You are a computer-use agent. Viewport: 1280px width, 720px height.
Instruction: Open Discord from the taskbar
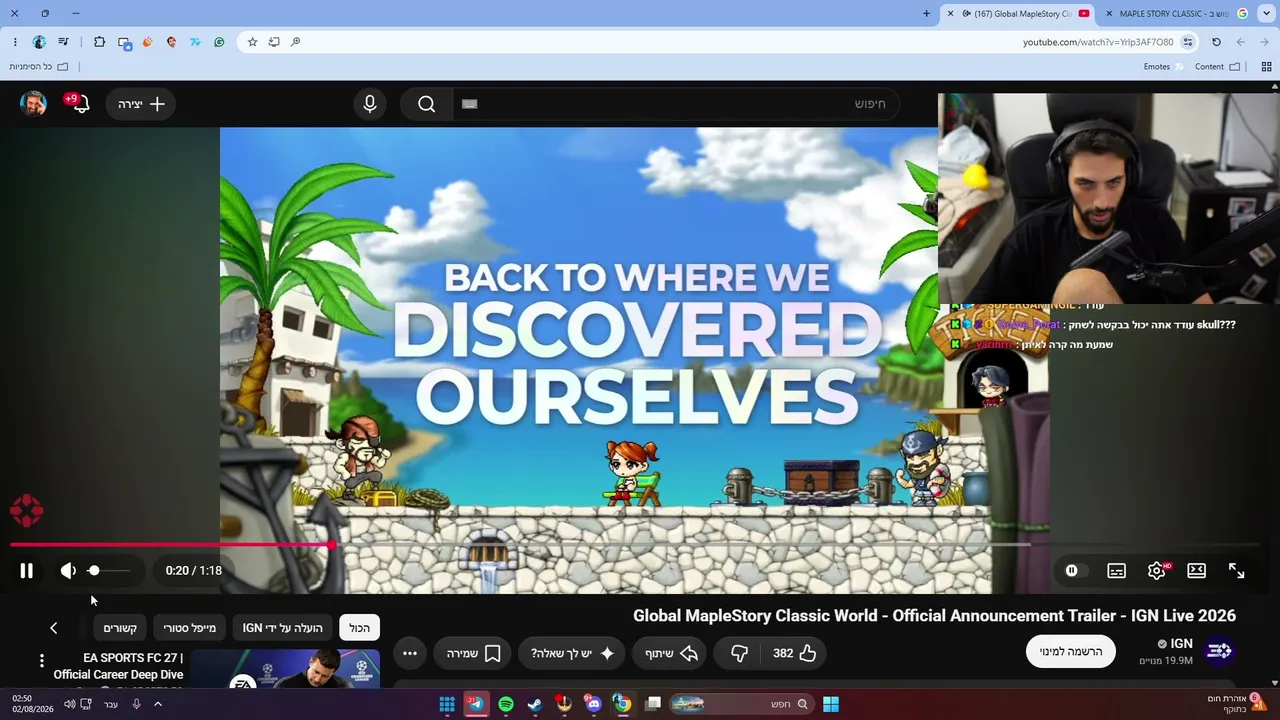tap(594, 704)
